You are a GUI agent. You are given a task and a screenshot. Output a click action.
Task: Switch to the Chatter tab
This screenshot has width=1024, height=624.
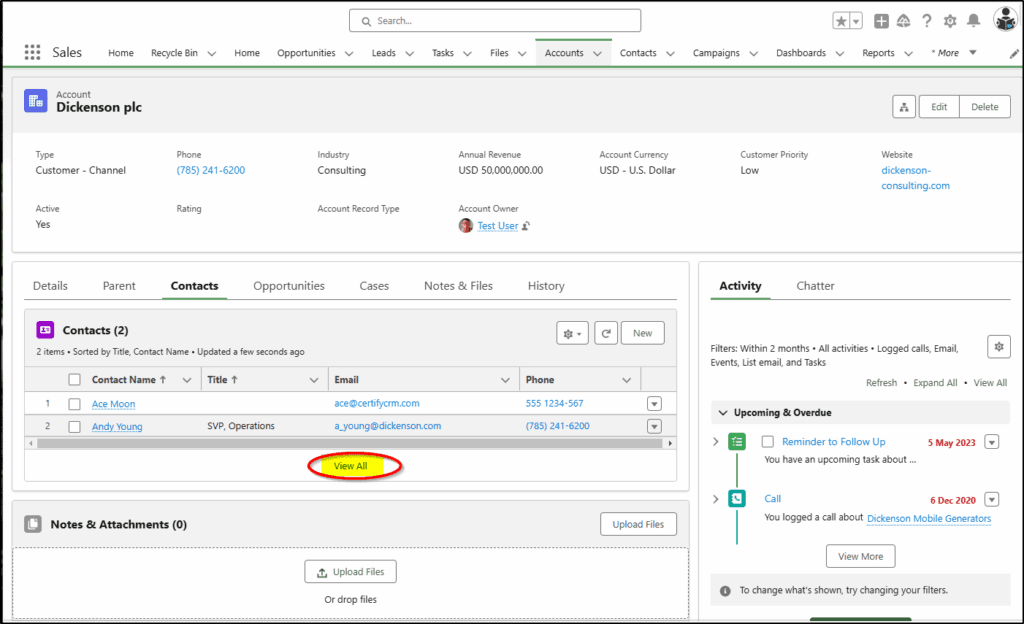click(x=815, y=286)
